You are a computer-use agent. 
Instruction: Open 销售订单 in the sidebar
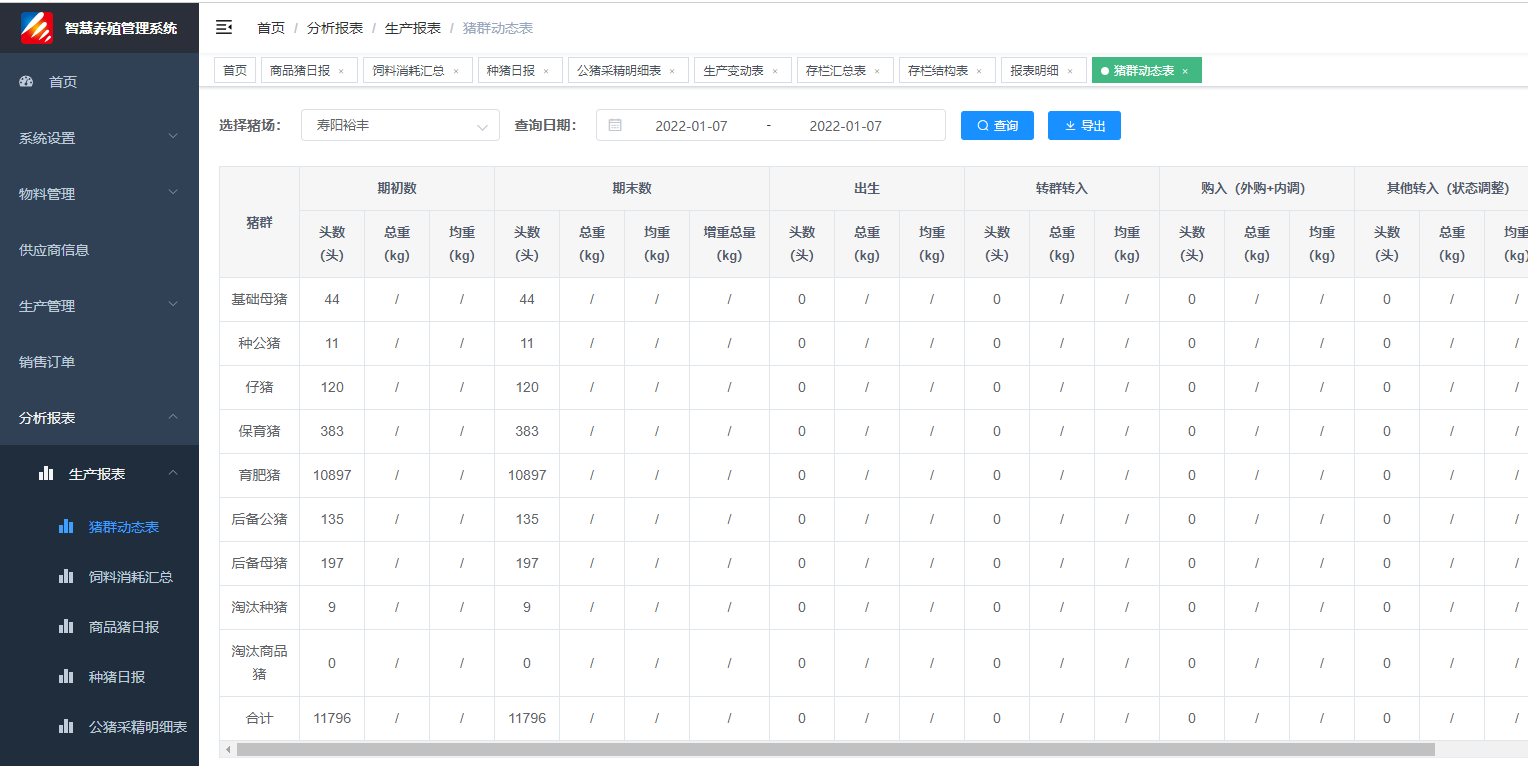pos(99,362)
